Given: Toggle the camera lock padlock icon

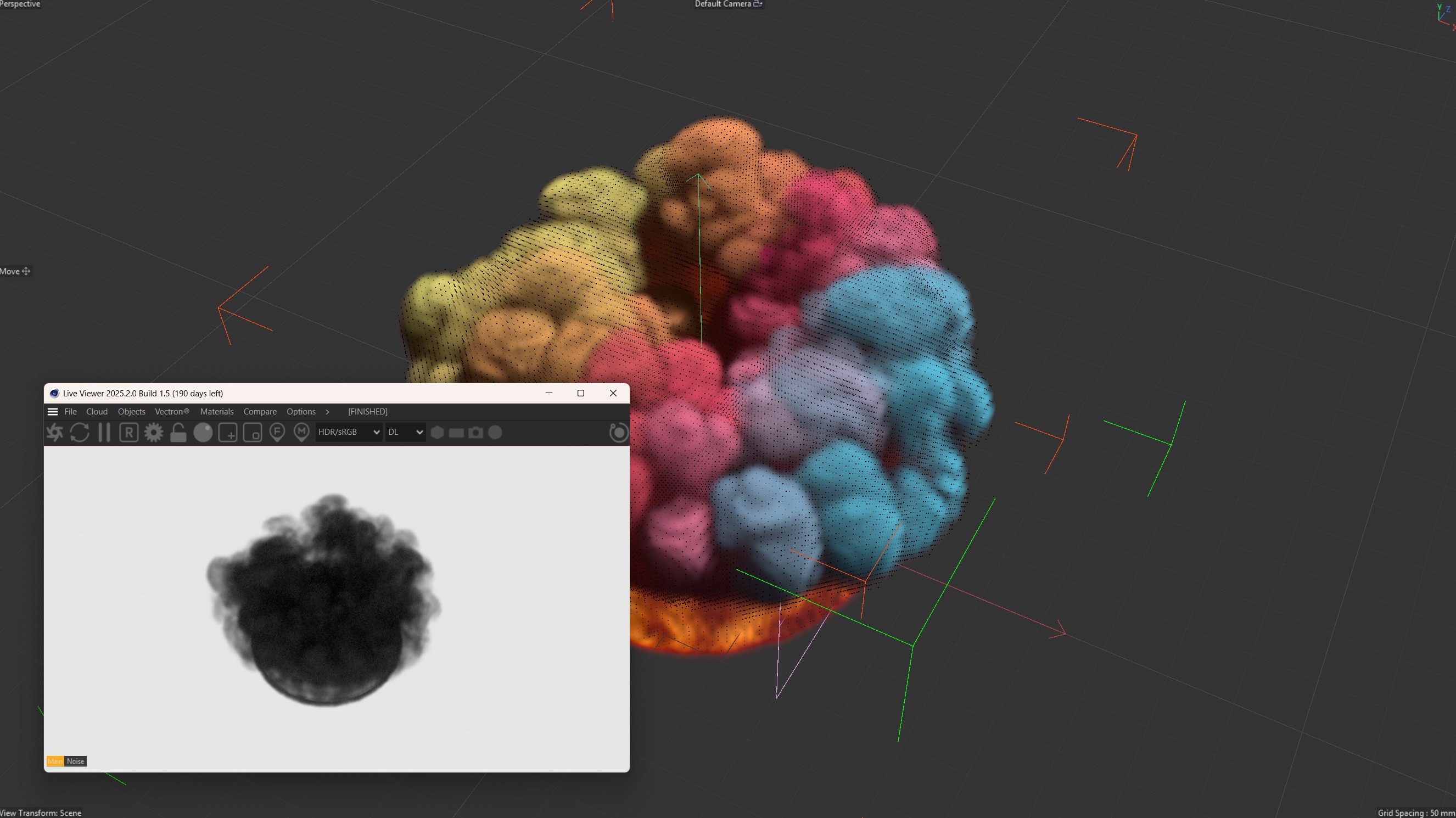Looking at the screenshot, I should click(x=178, y=433).
